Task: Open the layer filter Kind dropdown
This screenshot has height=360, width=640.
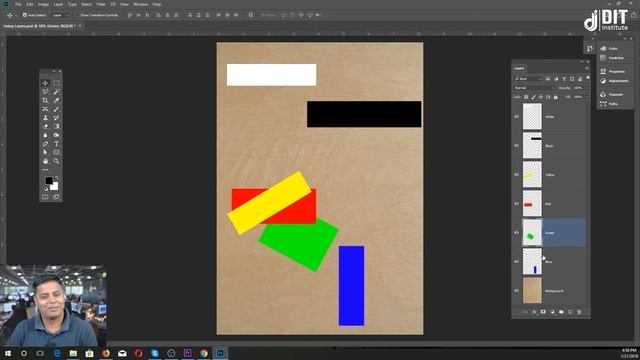Action: click(528, 79)
